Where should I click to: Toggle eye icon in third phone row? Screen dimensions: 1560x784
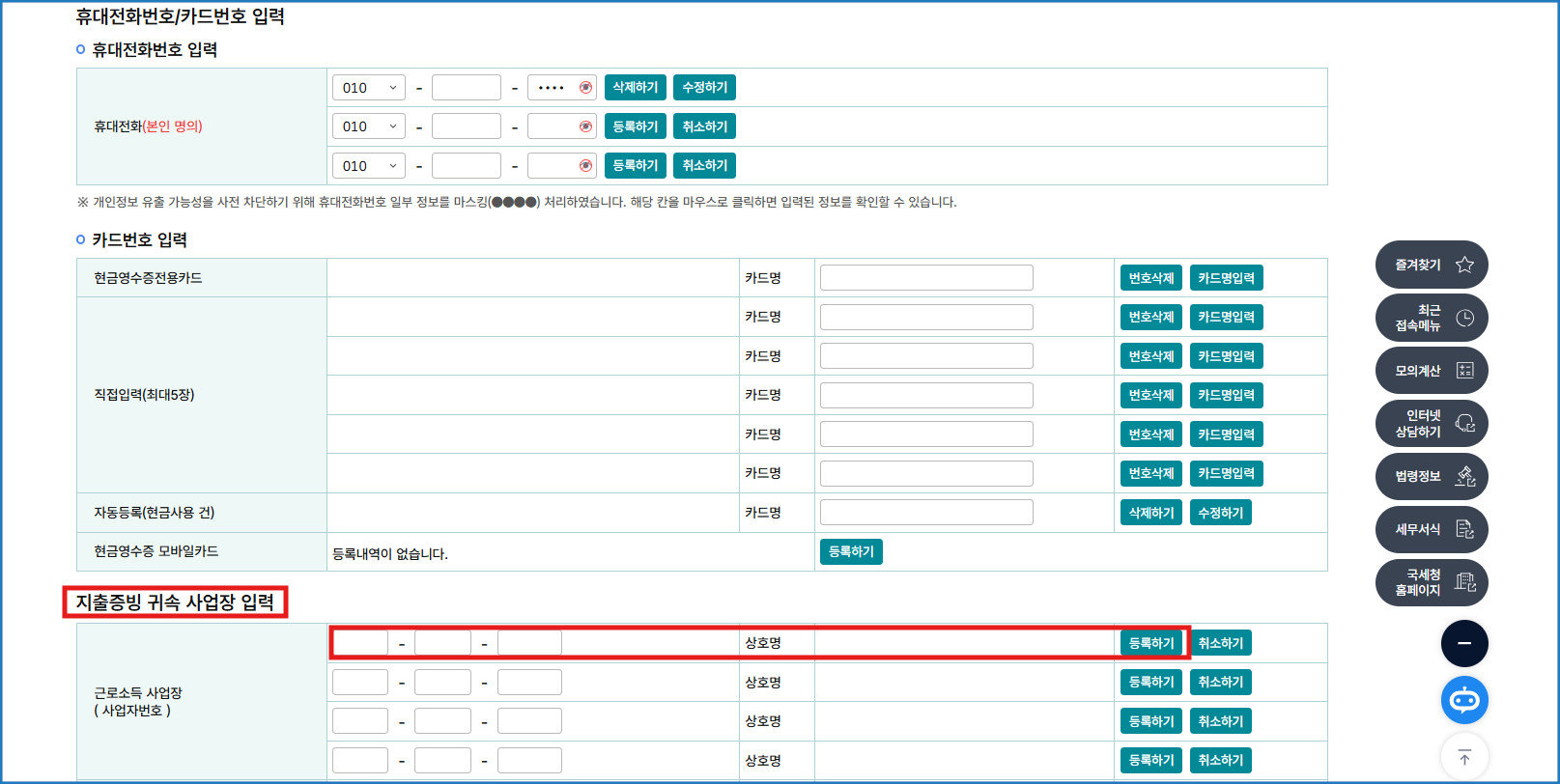[585, 166]
